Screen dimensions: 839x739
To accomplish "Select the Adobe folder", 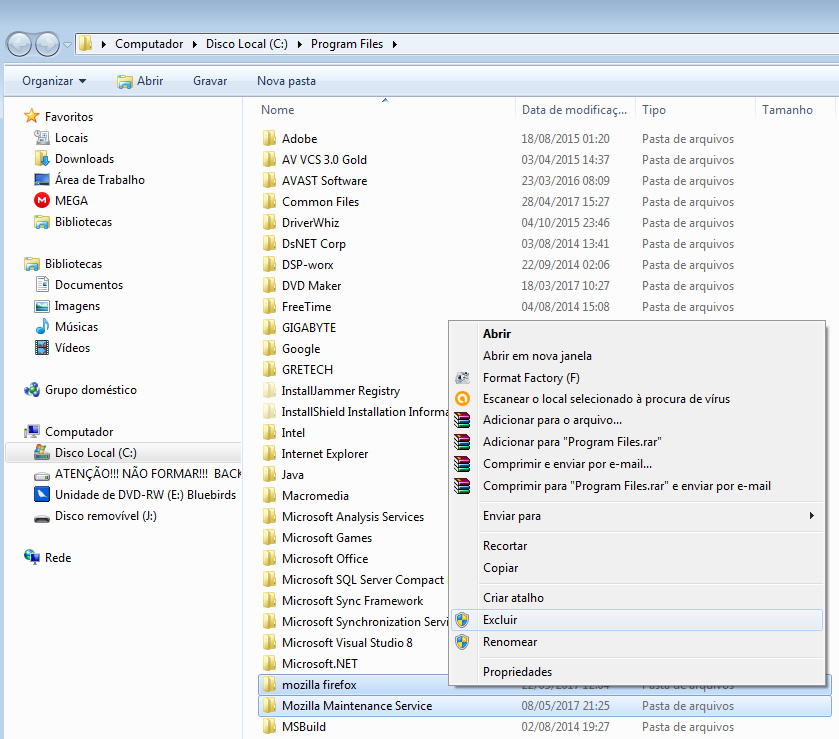I will pyautogui.click(x=300, y=139).
